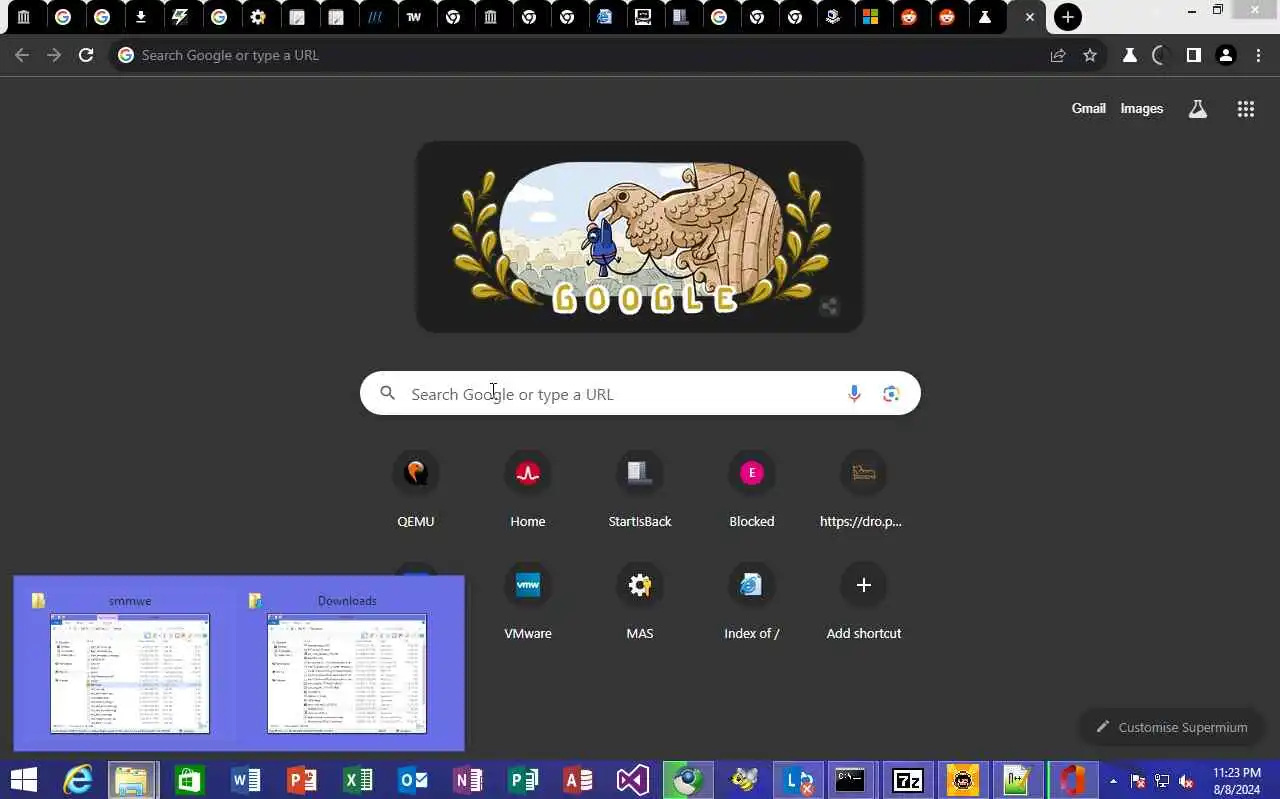
Task: Launch PowerPoint from the taskbar
Action: tap(301, 780)
